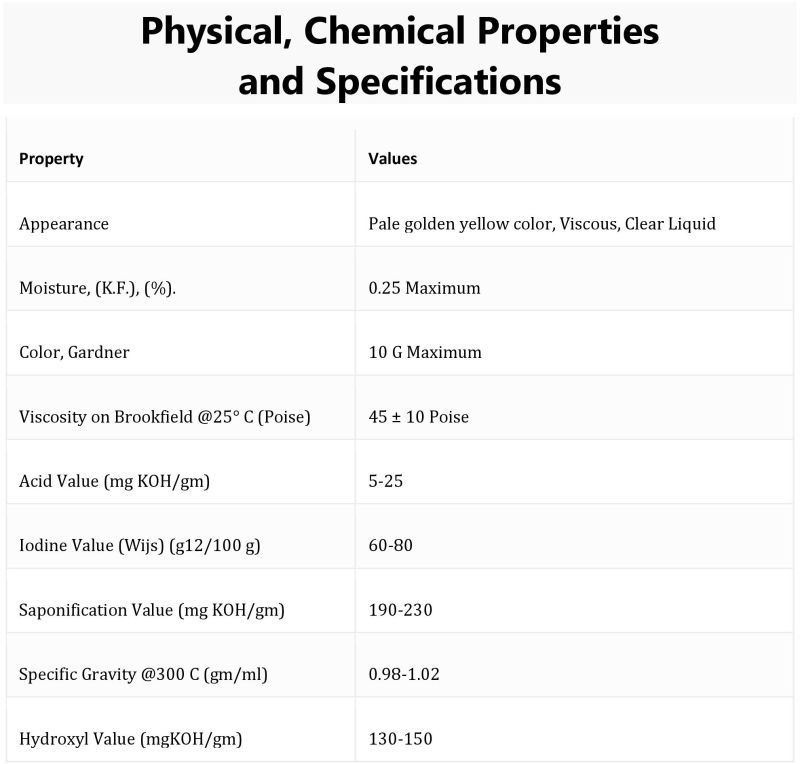Select the Iodine Value (Wijs) row label
Screen dimensions: 800x764
140,546
